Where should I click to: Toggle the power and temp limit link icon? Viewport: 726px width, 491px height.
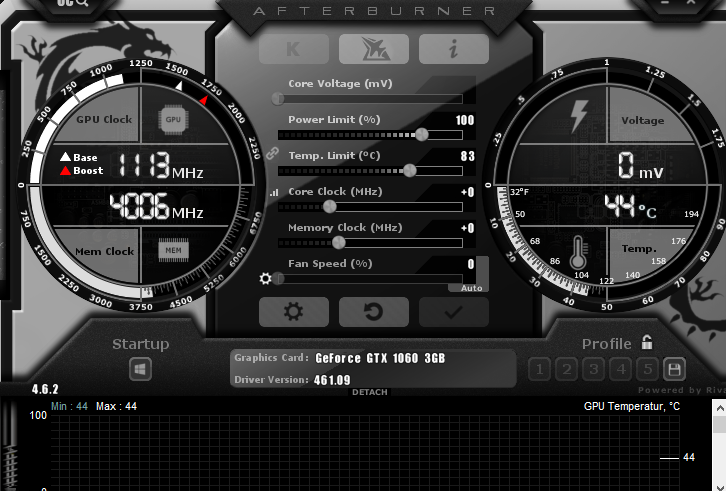coord(272,153)
